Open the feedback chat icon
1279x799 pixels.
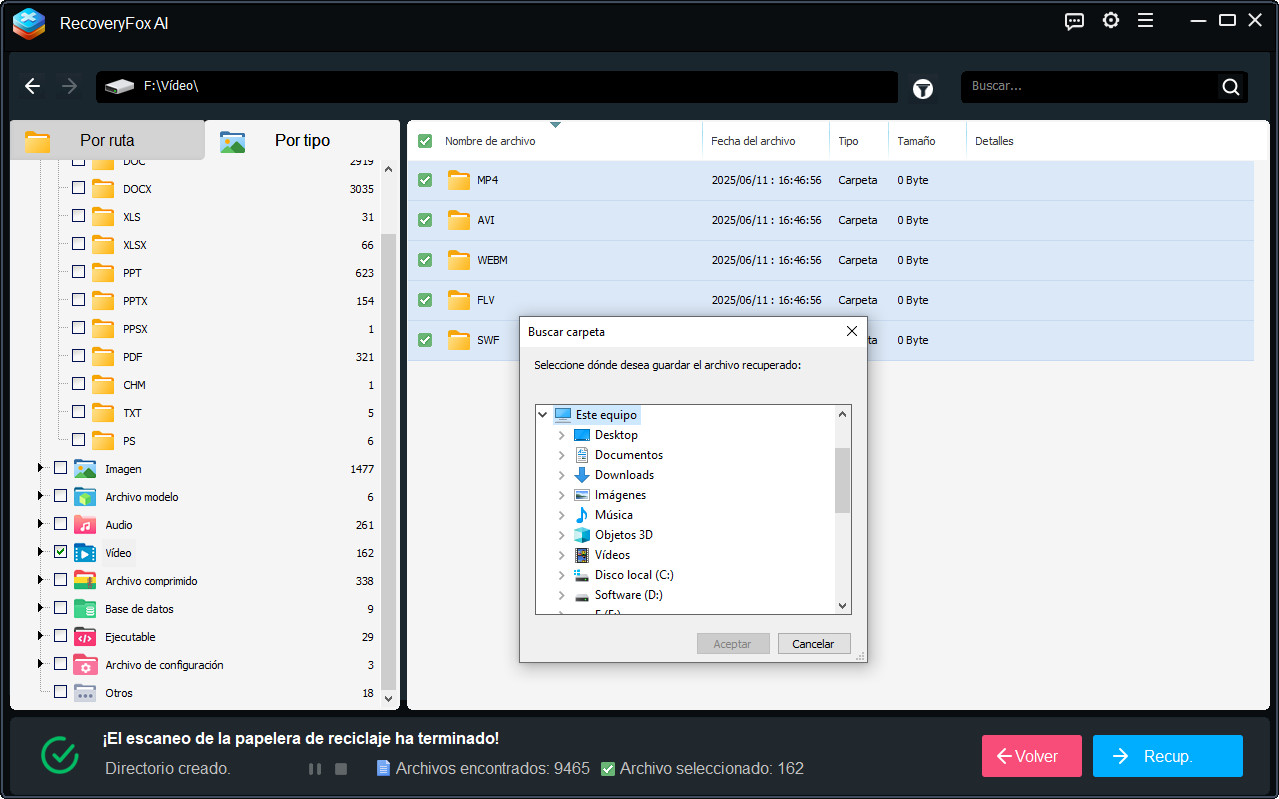tap(1074, 21)
